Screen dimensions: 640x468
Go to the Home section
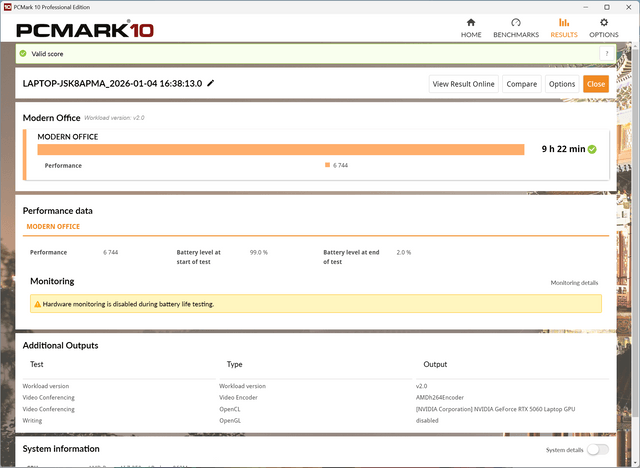click(x=471, y=28)
